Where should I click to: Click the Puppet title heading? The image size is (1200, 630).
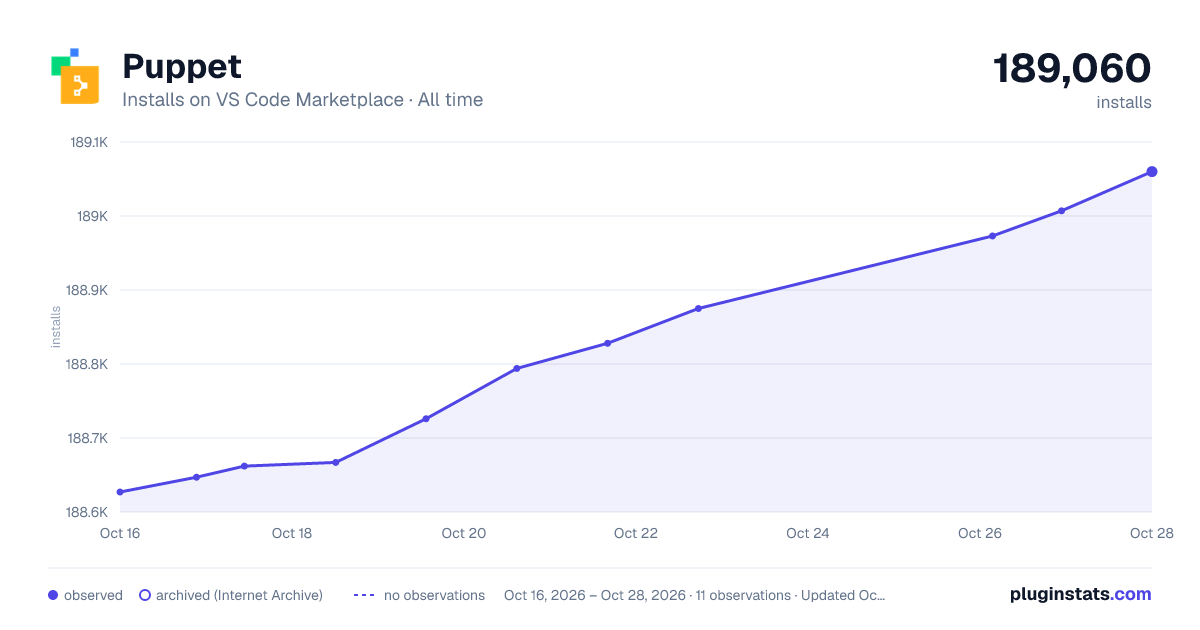182,67
